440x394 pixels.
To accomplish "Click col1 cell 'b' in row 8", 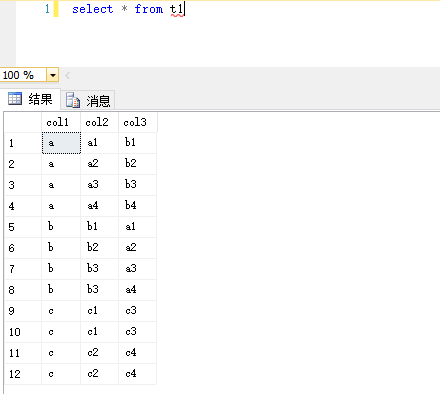I will pyautogui.click(x=61, y=290).
